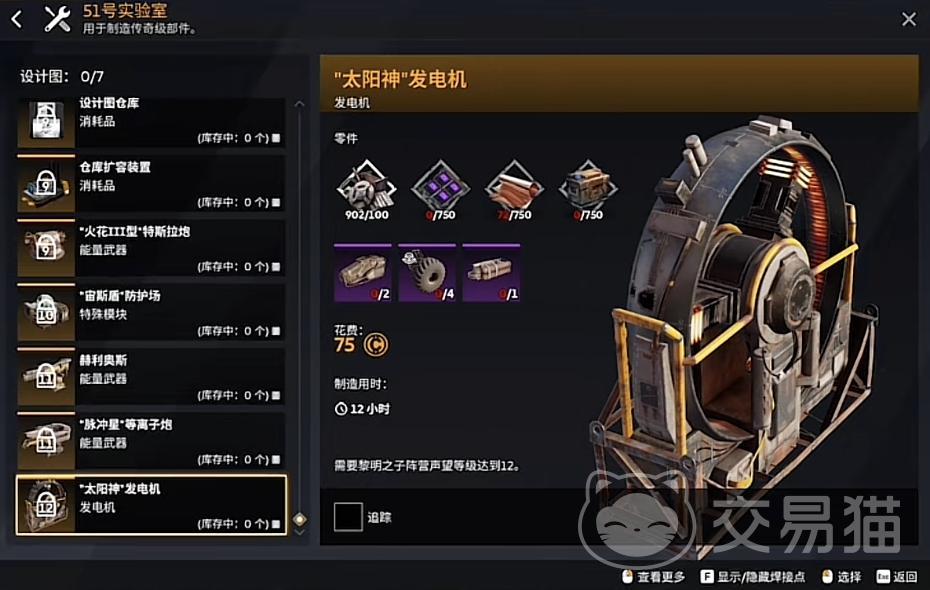Screen dimensions: 930x590
Task: Click the coin currency icon beside 75
Action: pos(375,345)
